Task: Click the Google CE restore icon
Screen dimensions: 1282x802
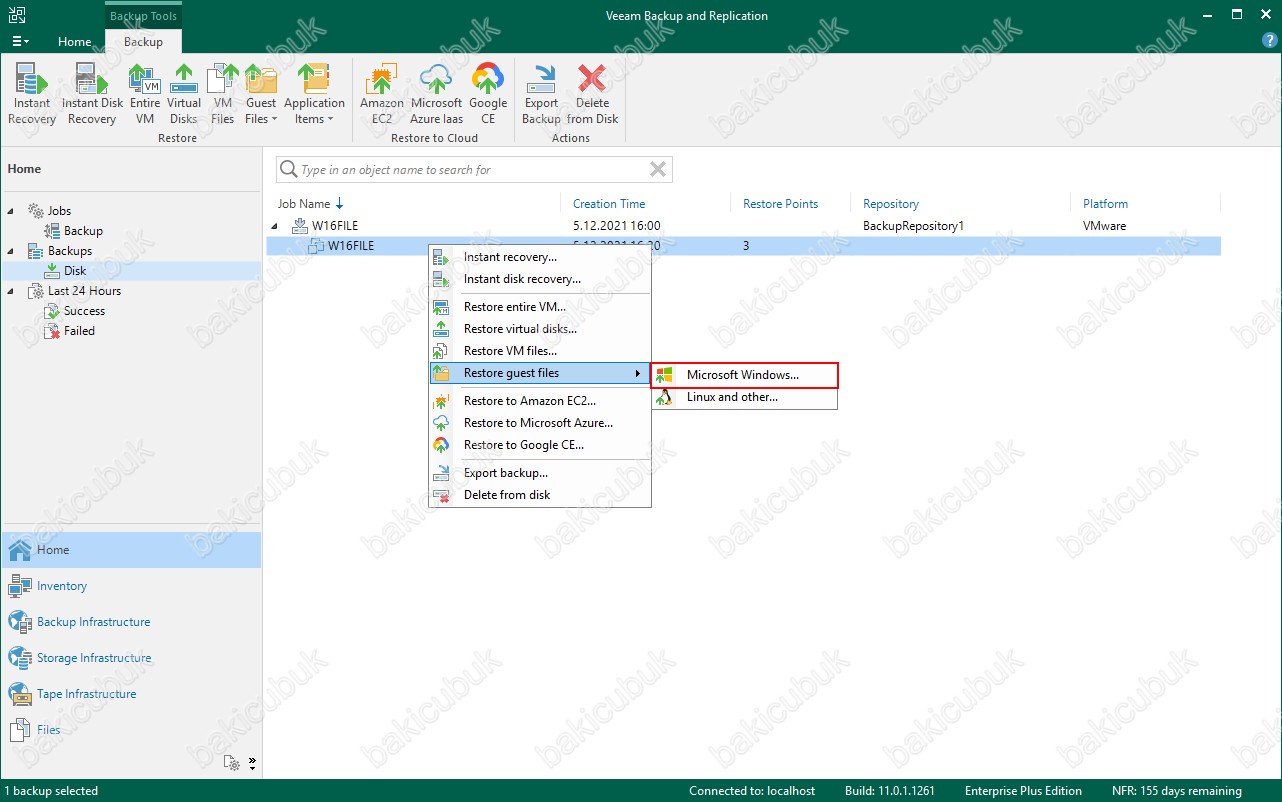Action: pyautogui.click(x=488, y=94)
